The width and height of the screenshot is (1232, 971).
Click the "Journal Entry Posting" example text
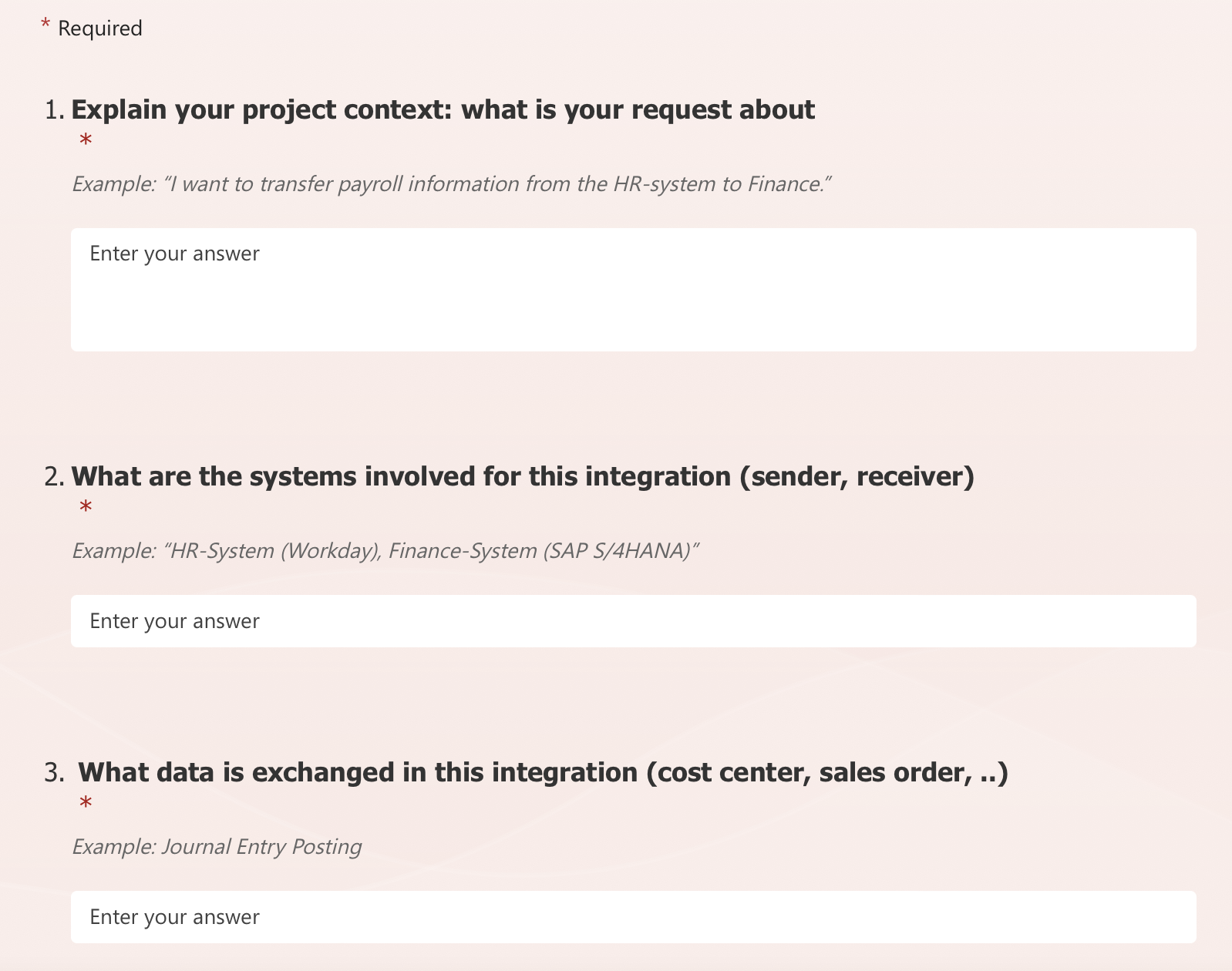point(261,847)
